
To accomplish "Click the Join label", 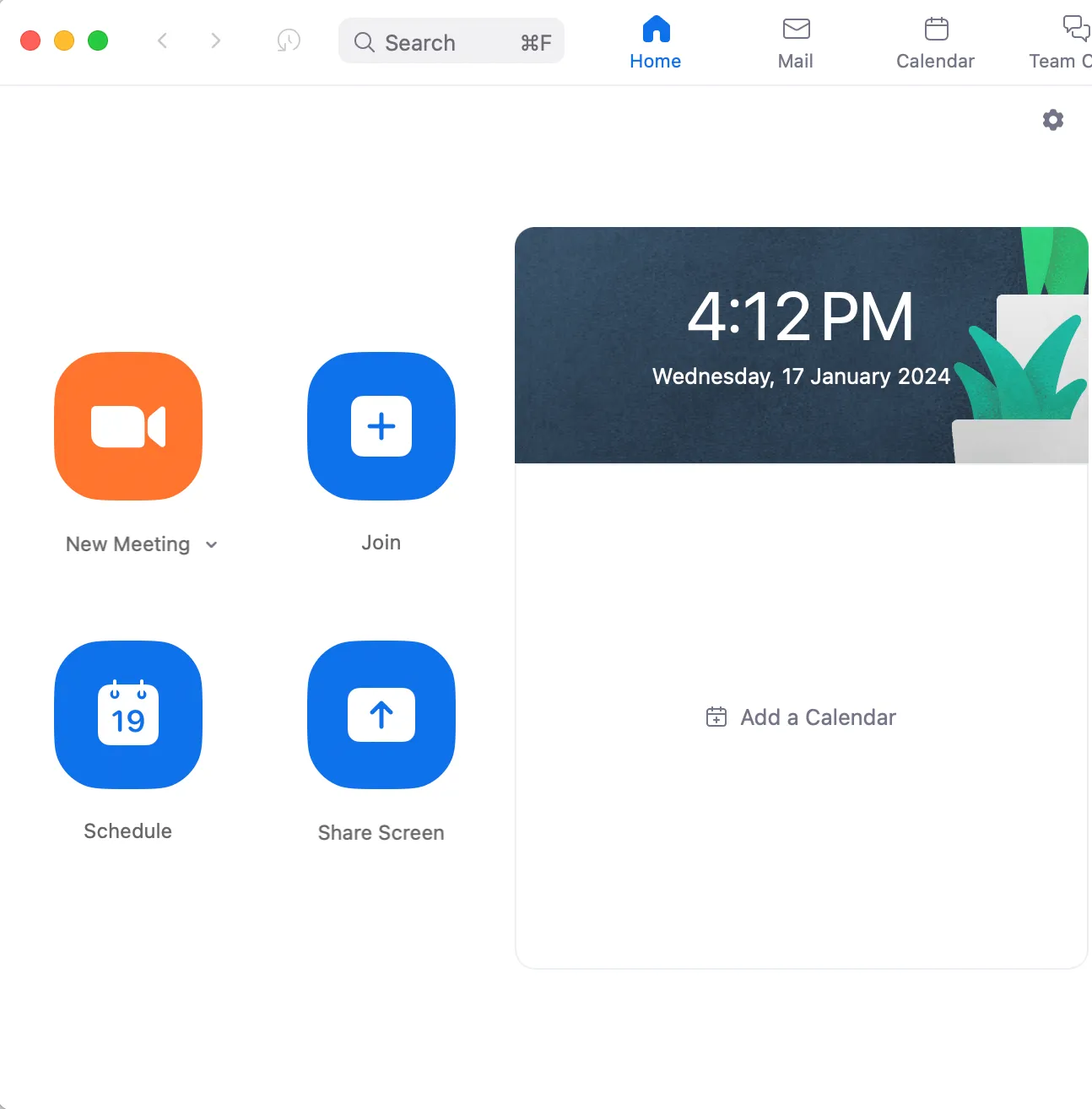I will [x=381, y=543].
